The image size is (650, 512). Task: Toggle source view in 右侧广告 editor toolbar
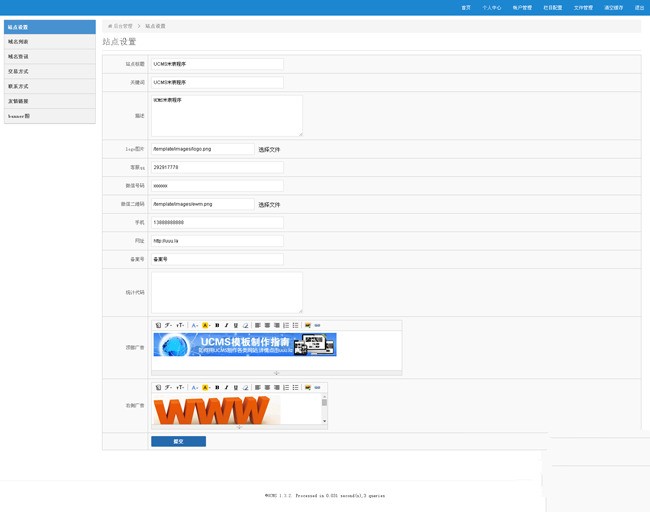pyautogui.click(x=158, y=387)
